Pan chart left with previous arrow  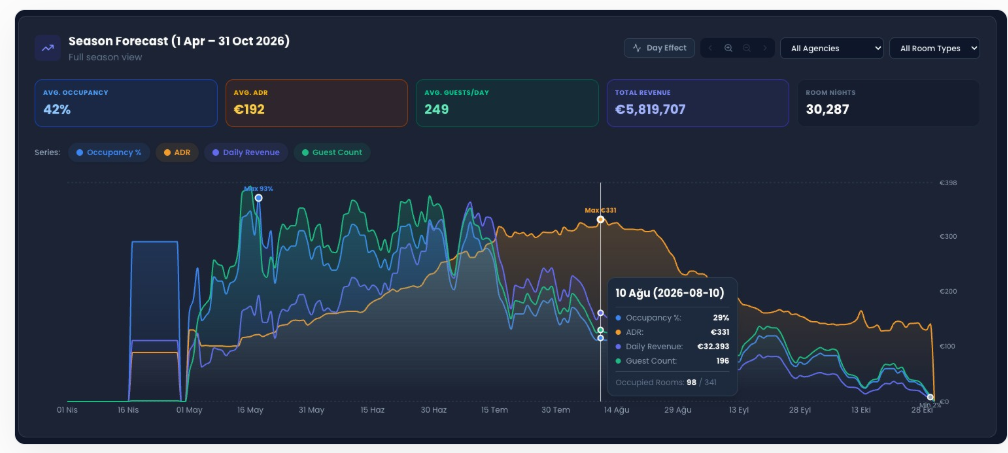710,48
